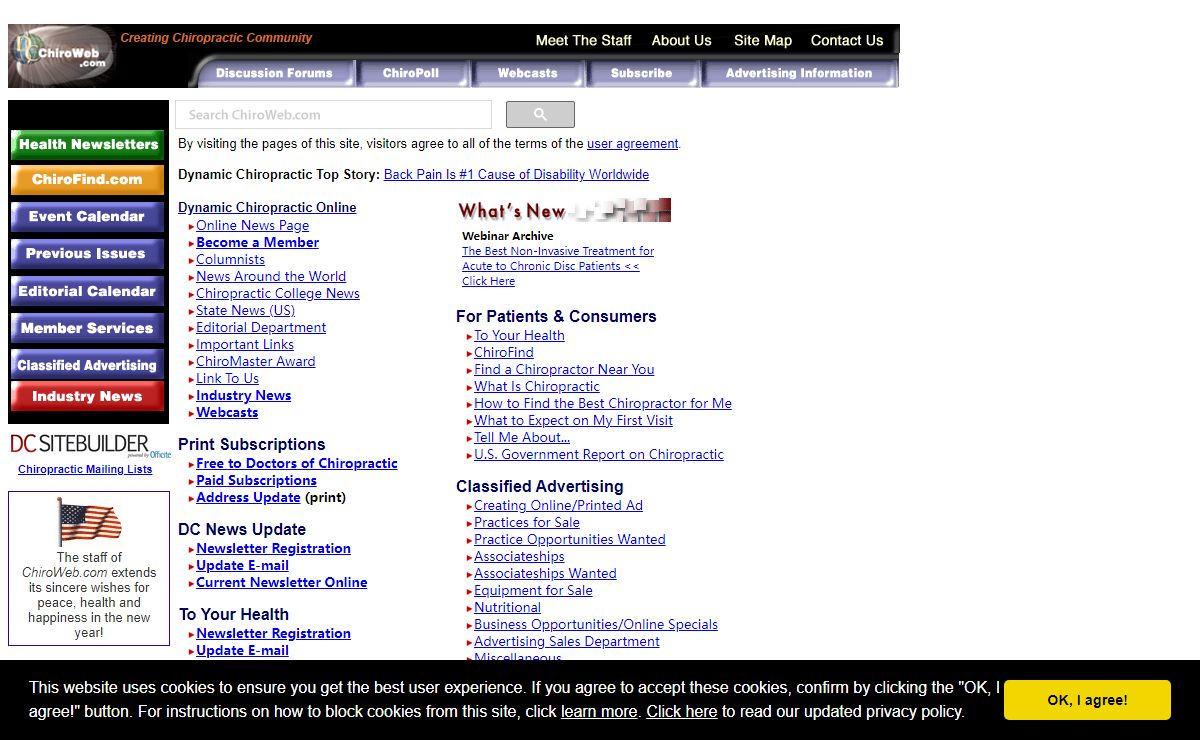
Task: Open Chiropractic College News link
Action: pyautogui.click(x=277, y=294)
